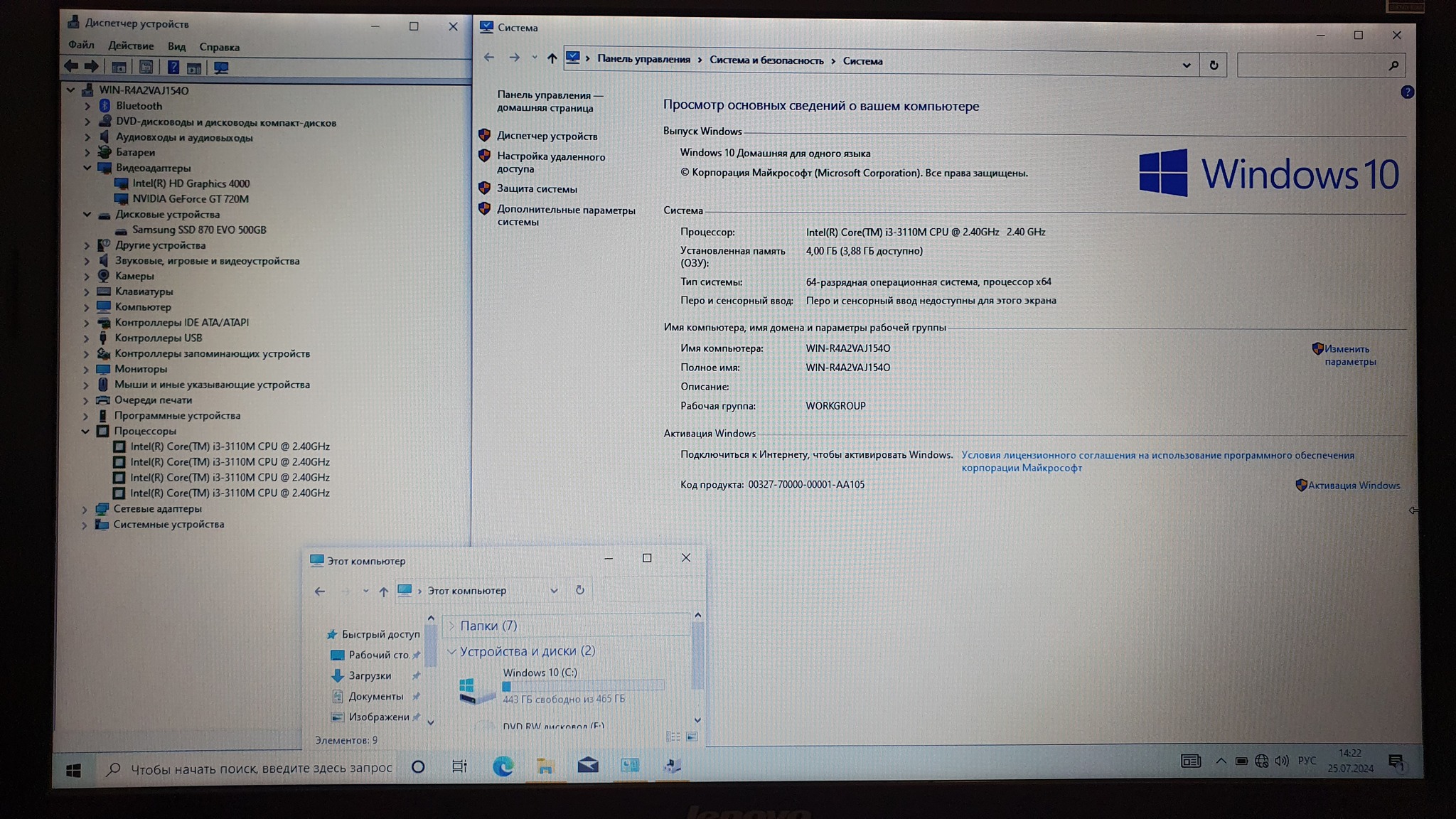1456x819 pixels.
Task: Click the scan for hardware changes toolbar icon
Action: (x=221, y=68)
